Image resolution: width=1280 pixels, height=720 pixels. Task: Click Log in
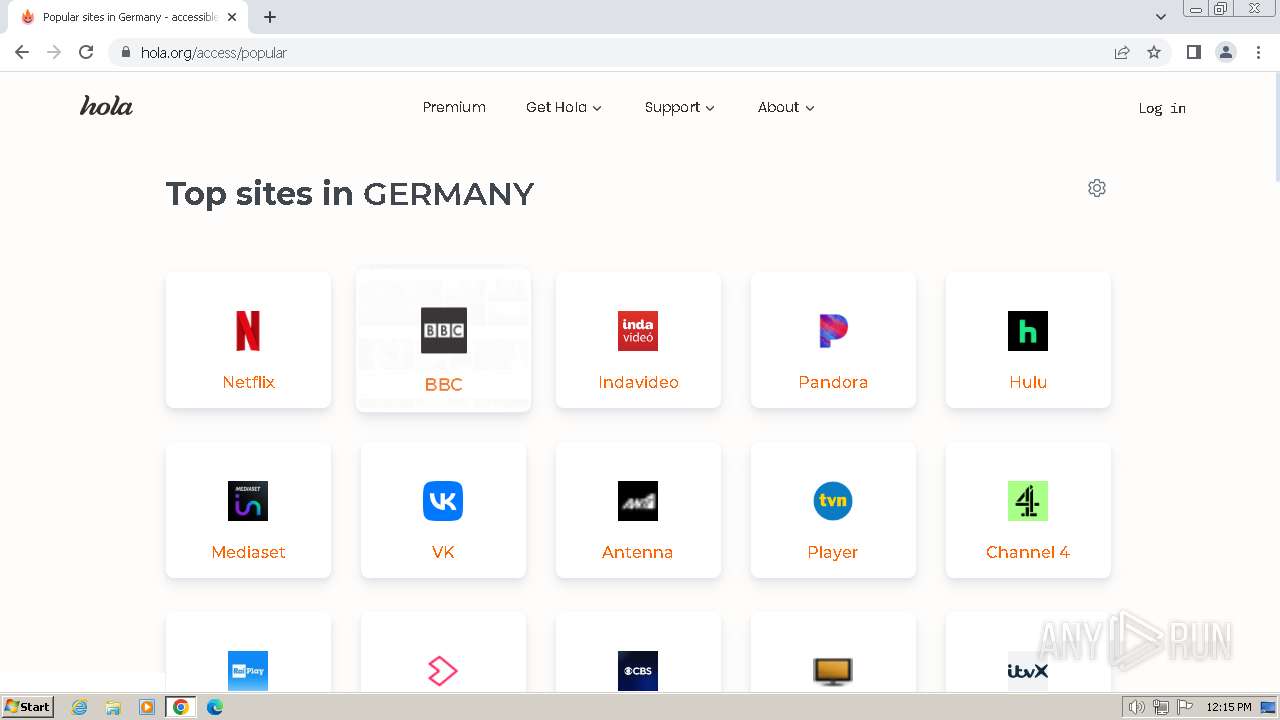(1162, 108)
